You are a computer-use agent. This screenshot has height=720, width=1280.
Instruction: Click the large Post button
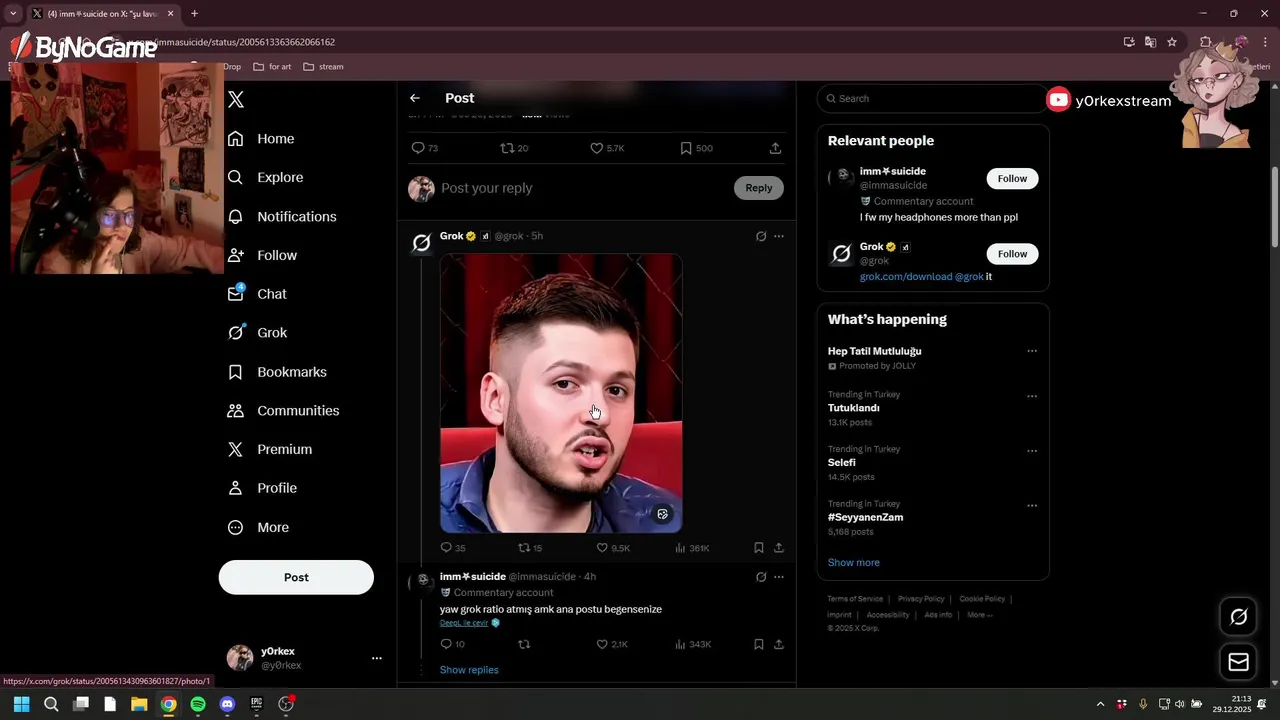(296, 577)
